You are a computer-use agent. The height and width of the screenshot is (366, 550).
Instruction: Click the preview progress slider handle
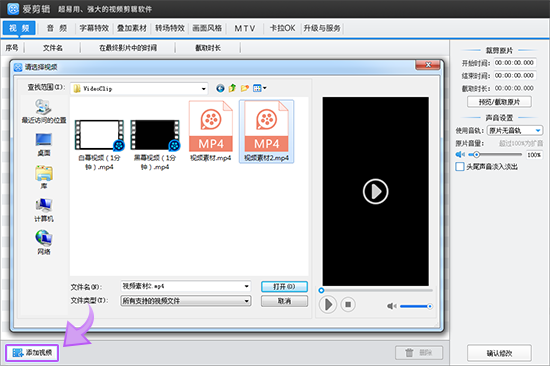click(321, 290)
